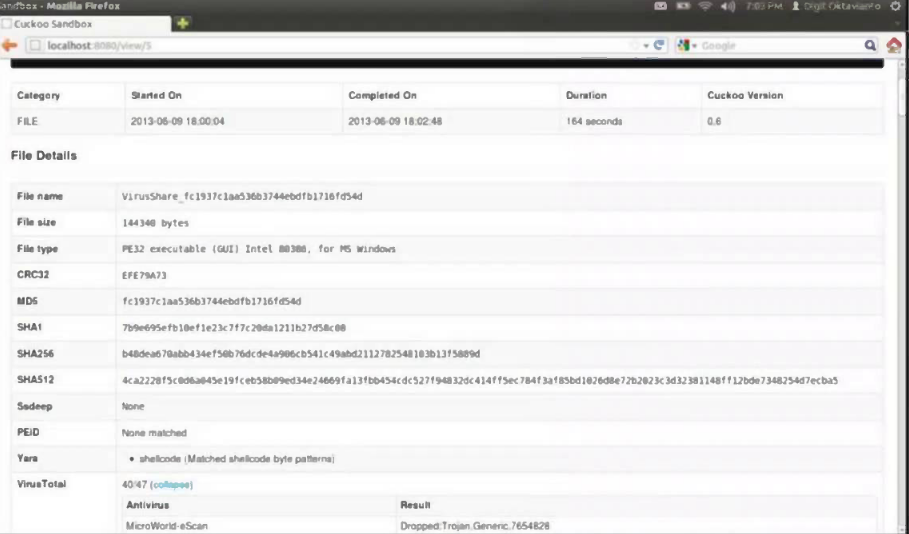This screenshot has height=534, width=909.
Task: Open the battery indicator in top panel
Action: tap(683, 6)
